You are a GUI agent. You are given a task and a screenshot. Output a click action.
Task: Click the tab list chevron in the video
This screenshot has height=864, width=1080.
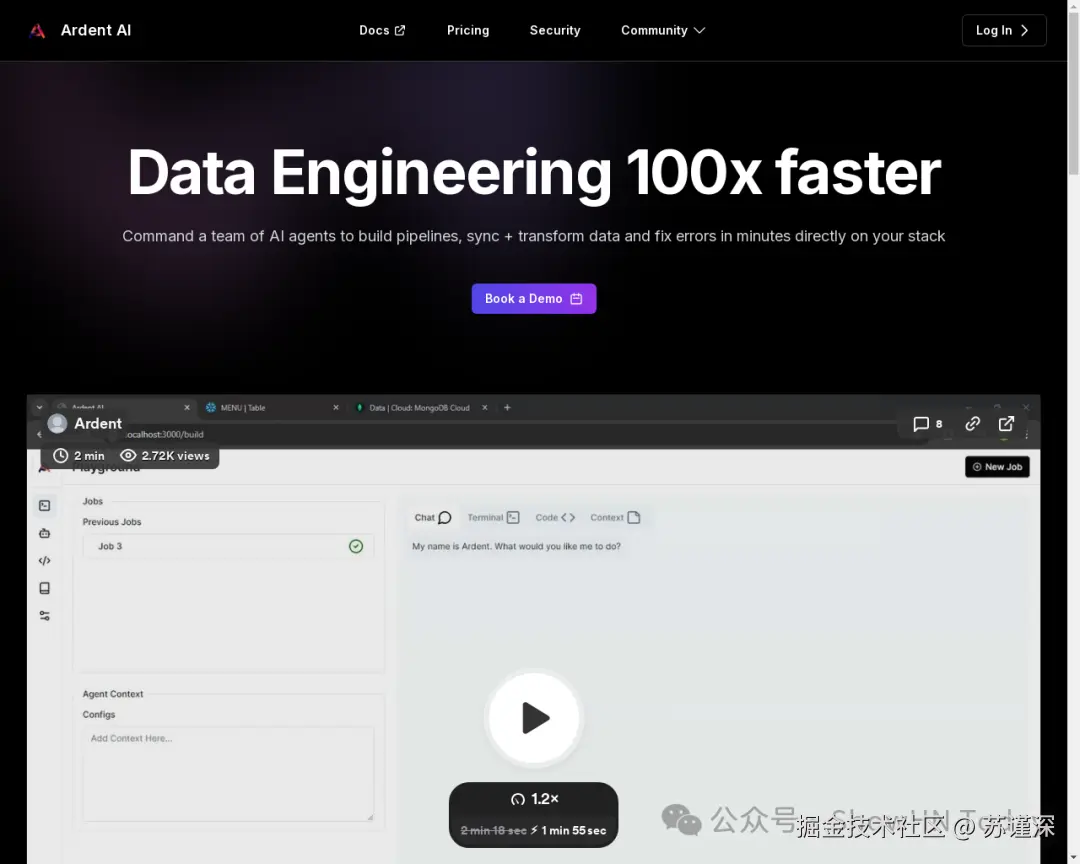coord(39,407)
